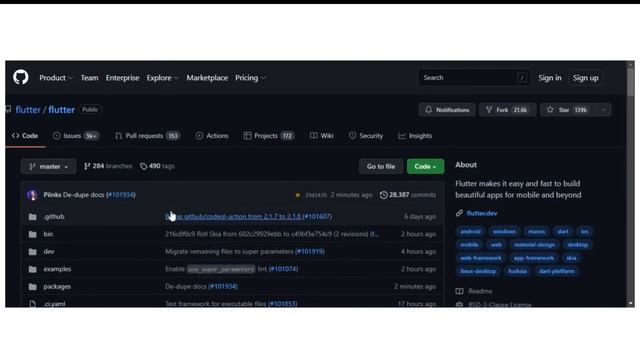The width and height of the screenshot is (640, 360).
Task: Open the GitHub logo home link
Action: 20,77
